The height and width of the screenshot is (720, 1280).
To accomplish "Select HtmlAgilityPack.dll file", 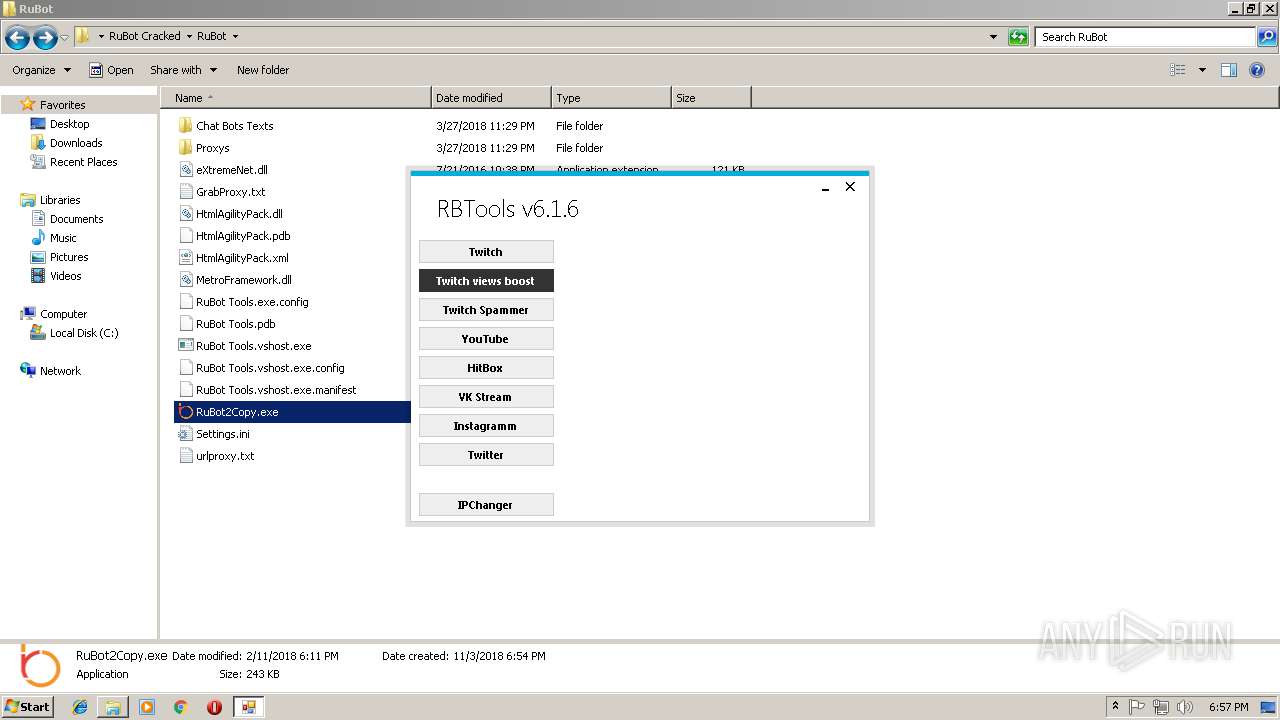I will point(239,214).
